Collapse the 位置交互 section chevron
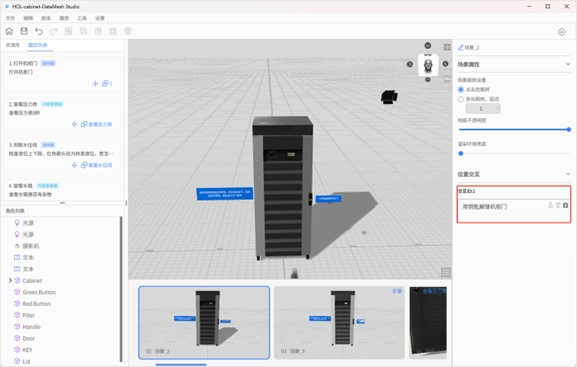This screenshot has height=367, width=577. 568,174
